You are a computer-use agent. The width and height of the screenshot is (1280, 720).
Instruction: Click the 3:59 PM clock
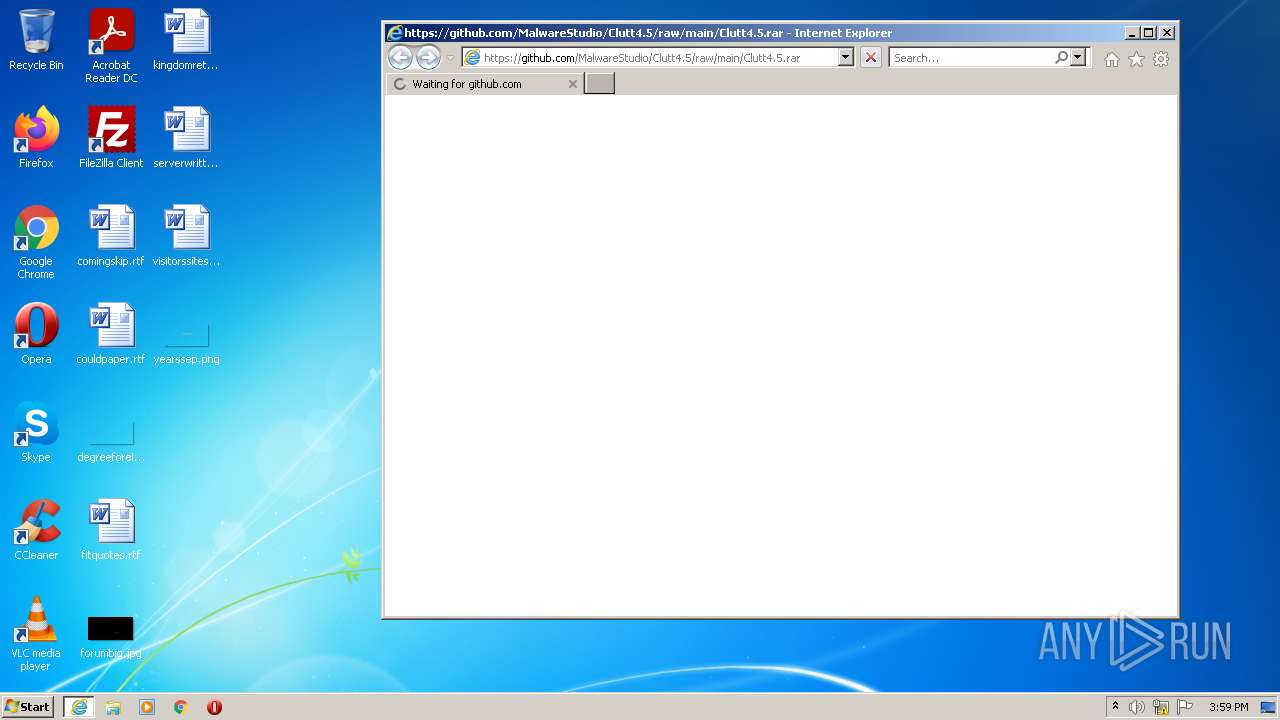(1228, 707)
